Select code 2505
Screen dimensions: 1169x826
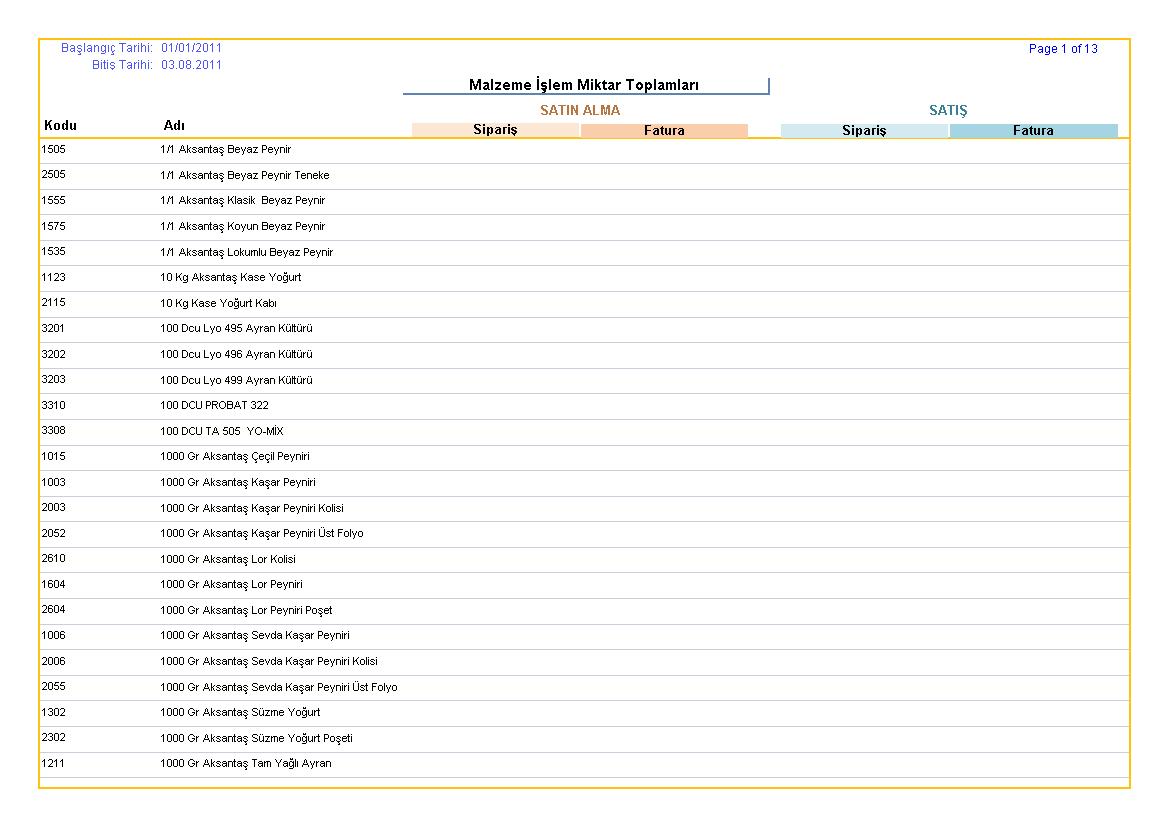54,174
